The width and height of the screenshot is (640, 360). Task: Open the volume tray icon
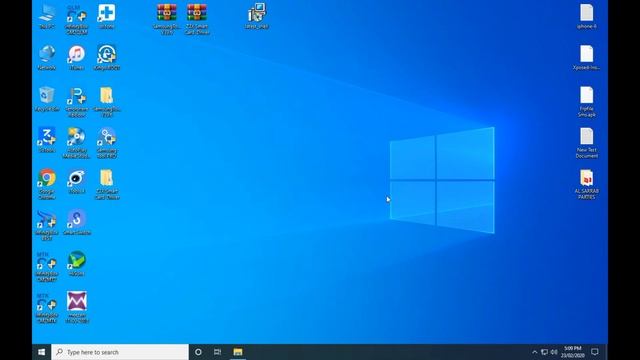pyautogui.click(x=554, y=352)
